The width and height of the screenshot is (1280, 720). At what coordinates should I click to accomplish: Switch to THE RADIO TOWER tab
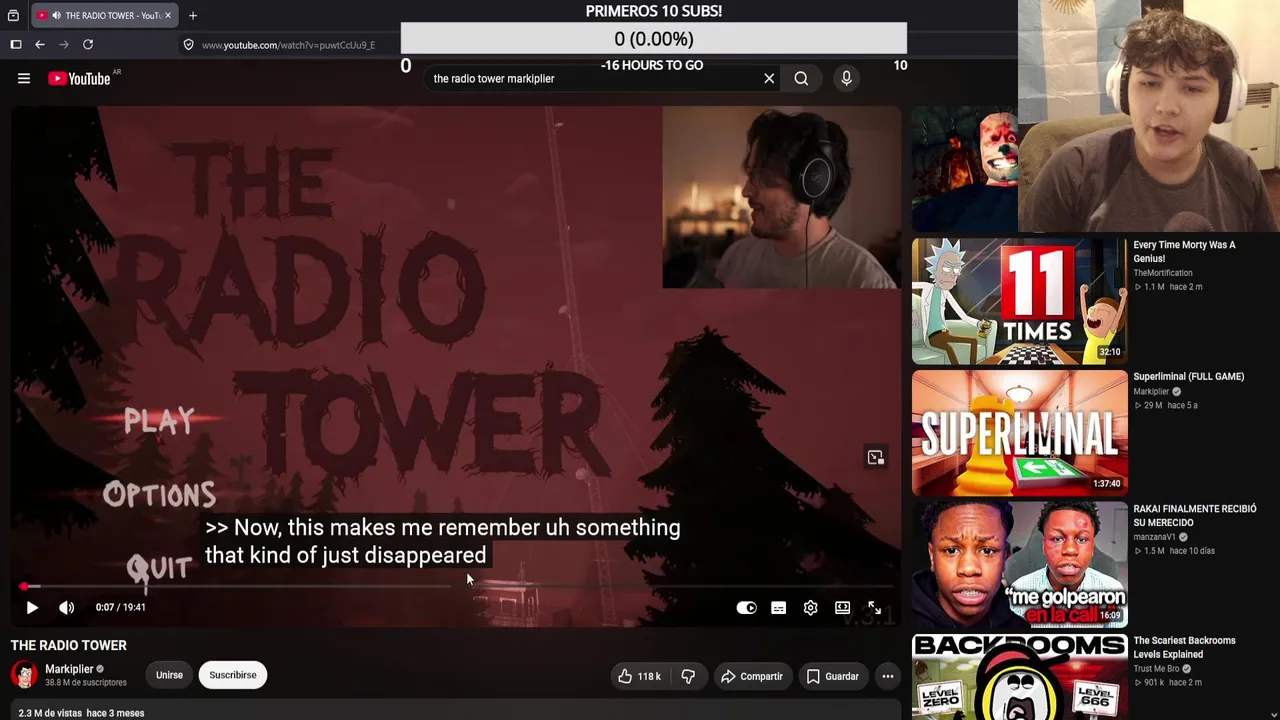[x=105, y=16]
